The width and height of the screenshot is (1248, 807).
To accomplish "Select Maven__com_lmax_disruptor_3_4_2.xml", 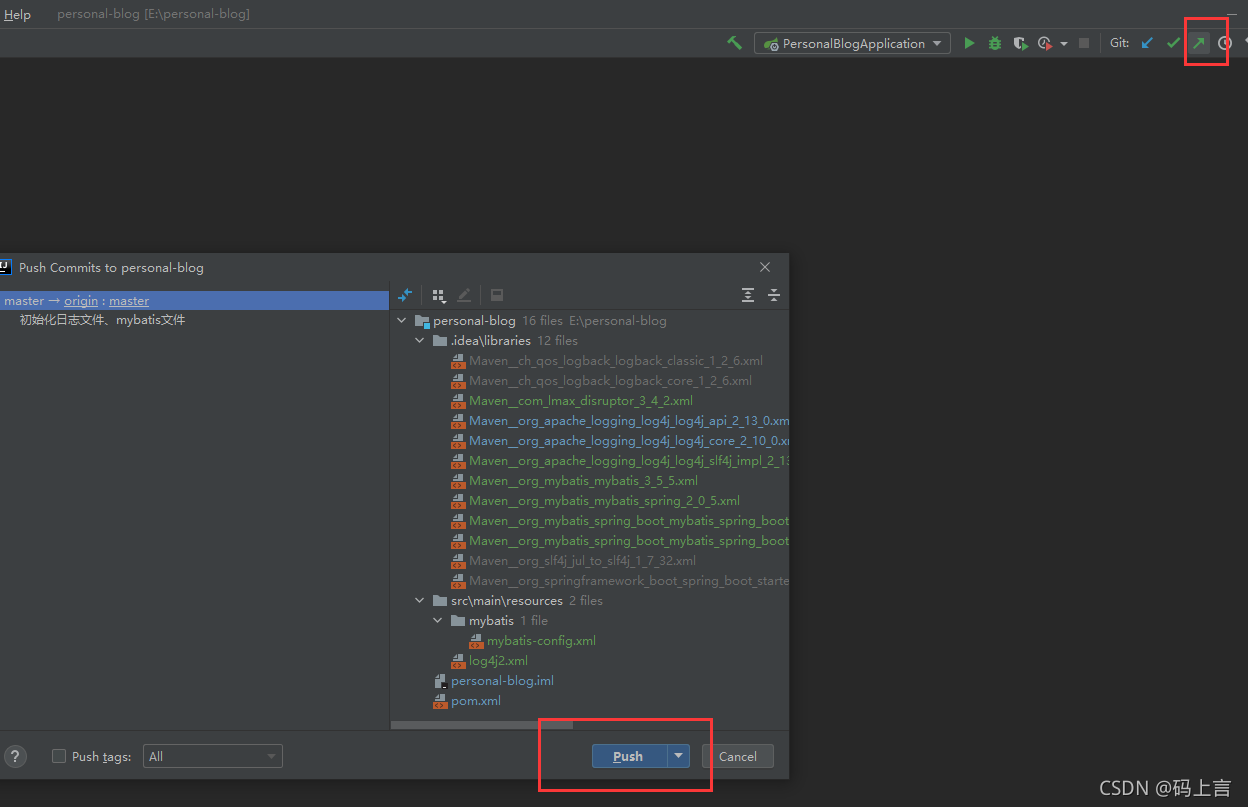I will [581, 401].
